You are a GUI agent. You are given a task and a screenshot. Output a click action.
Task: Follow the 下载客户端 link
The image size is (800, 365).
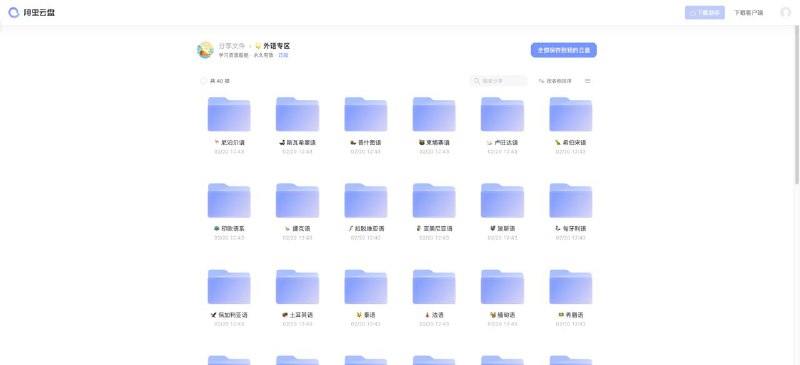748,13
